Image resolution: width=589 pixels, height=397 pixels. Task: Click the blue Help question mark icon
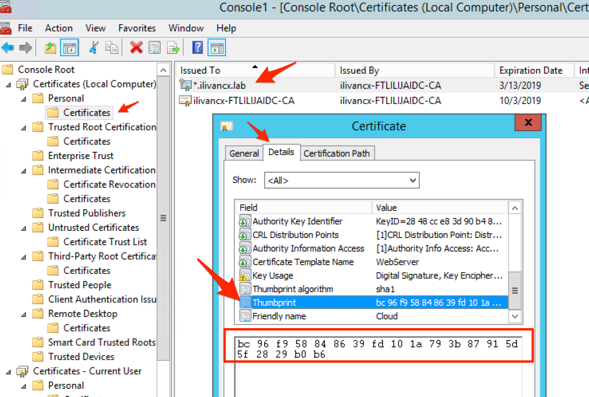(x=198, y=48)
